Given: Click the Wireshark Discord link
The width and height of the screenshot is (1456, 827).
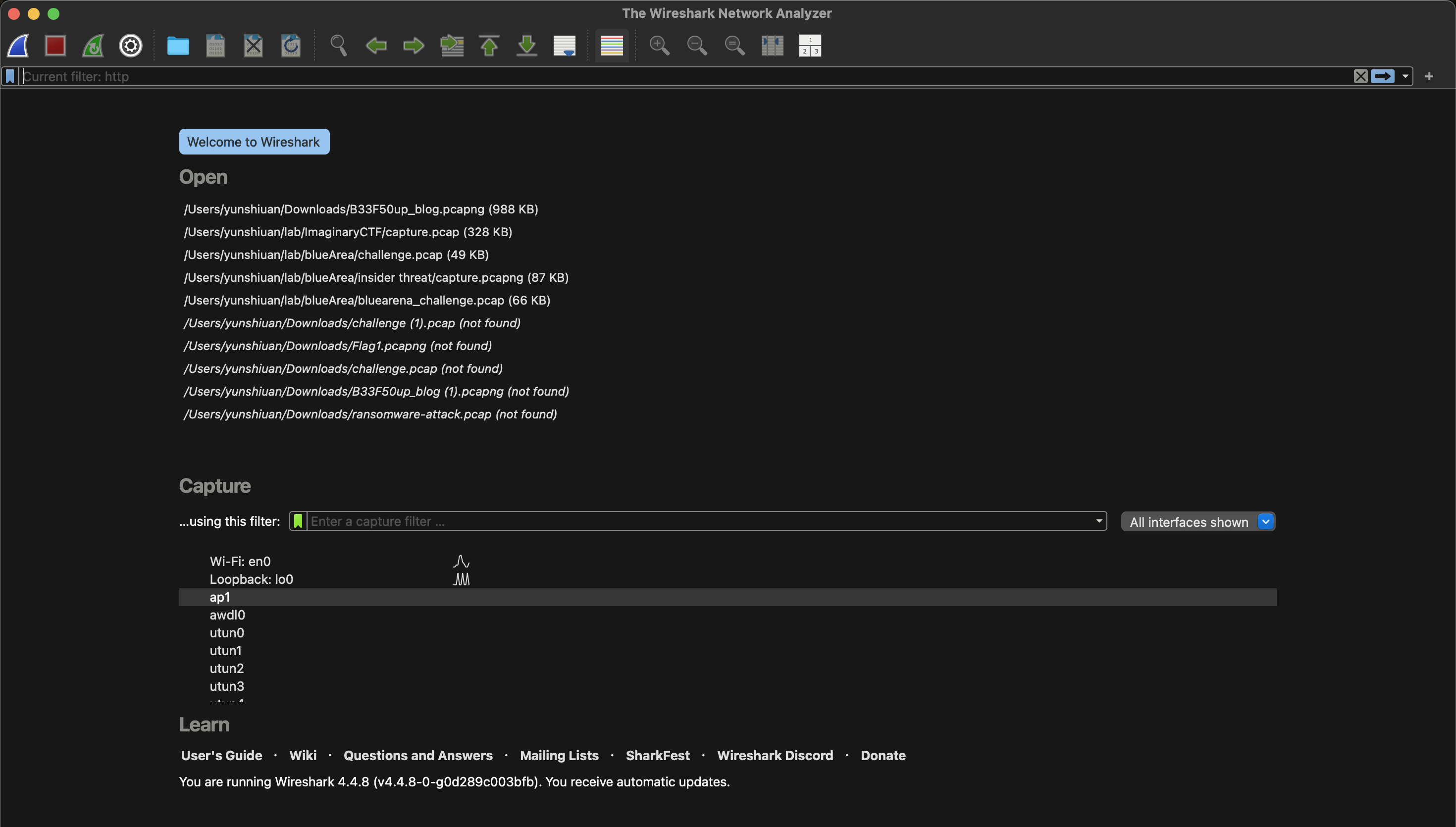Looking at the screenshot, I should pyautogui.click(x=775, y=755).
